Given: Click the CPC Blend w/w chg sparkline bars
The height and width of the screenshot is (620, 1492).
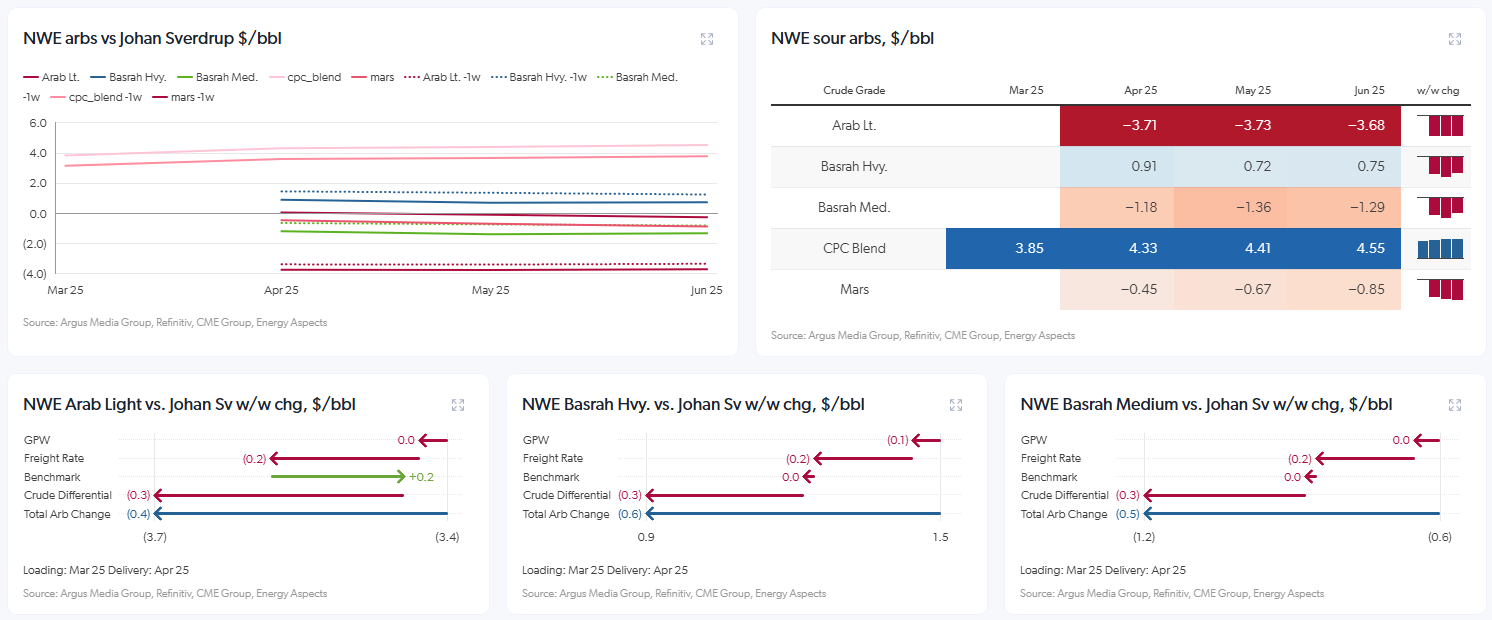Looking at the screenshot, I should tap(1440, 249).
